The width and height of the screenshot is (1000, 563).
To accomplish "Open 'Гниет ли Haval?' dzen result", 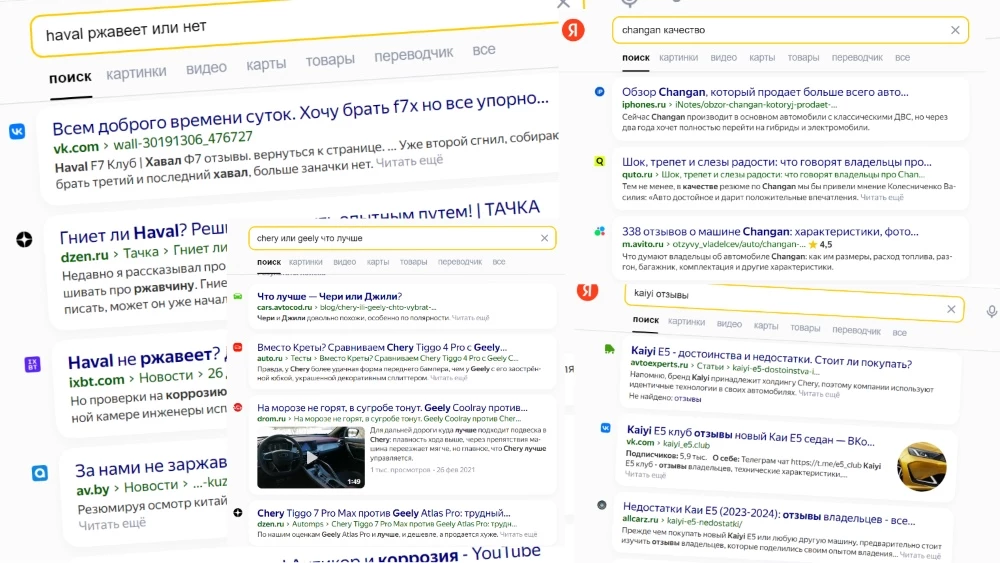I will pos(143,232).
